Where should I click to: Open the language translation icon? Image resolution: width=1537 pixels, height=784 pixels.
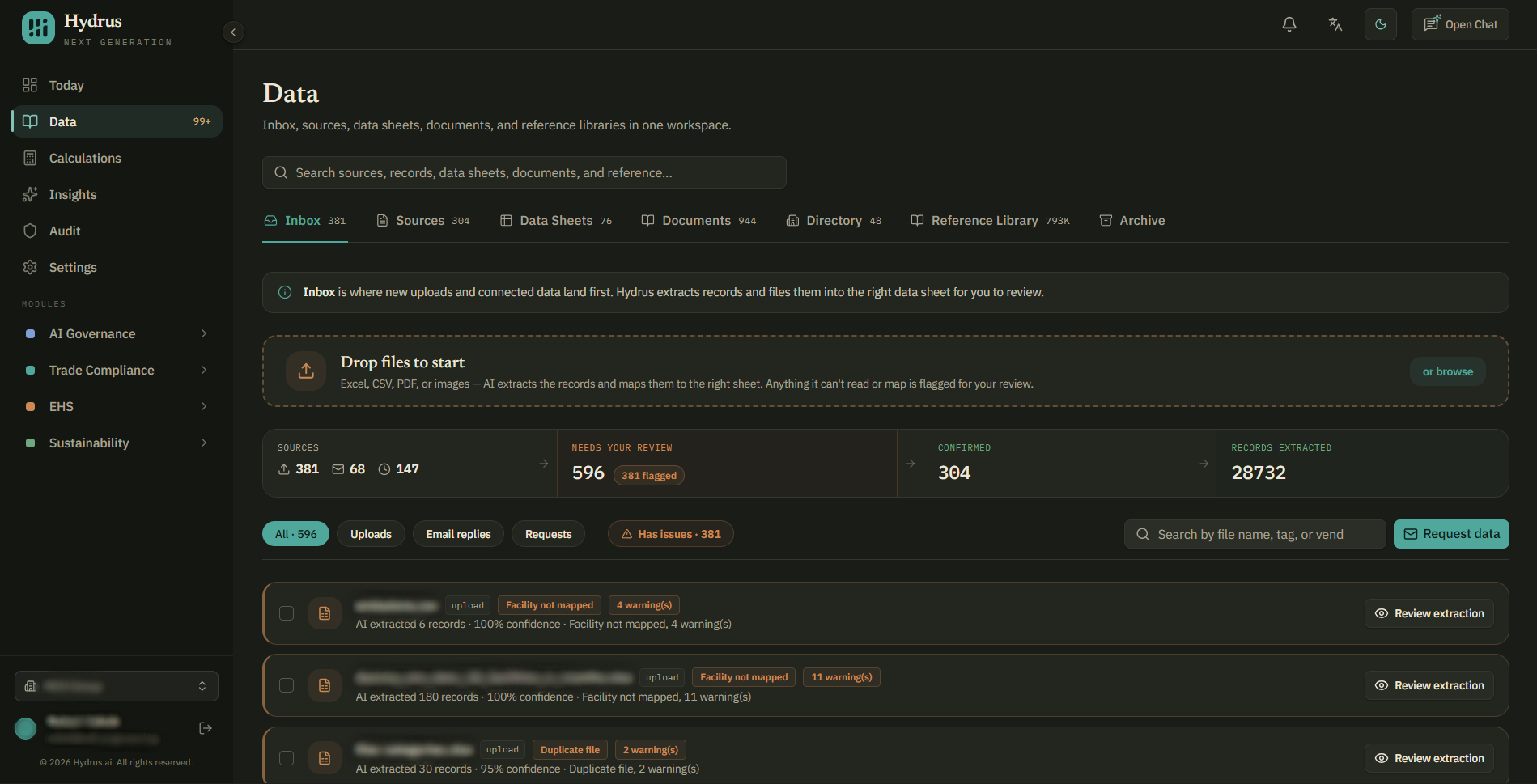[x=1335, y=24]
